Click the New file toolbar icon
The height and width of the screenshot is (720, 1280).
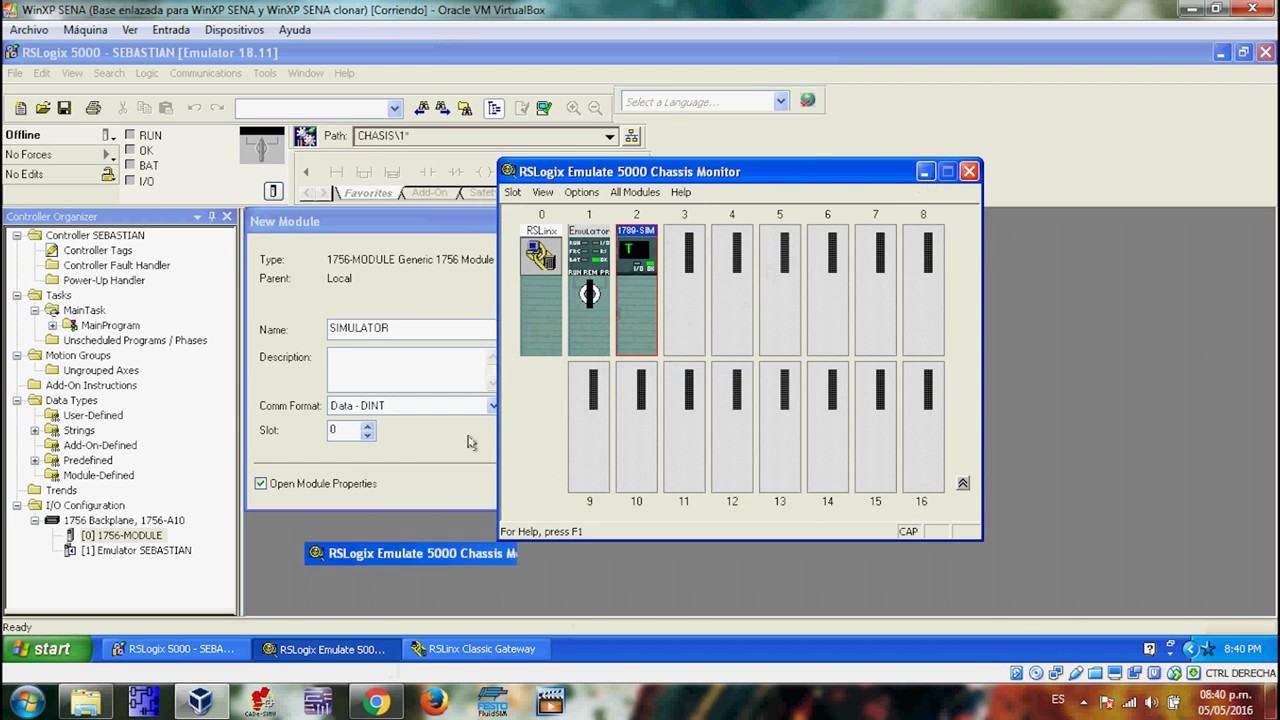tap(20, 108)
